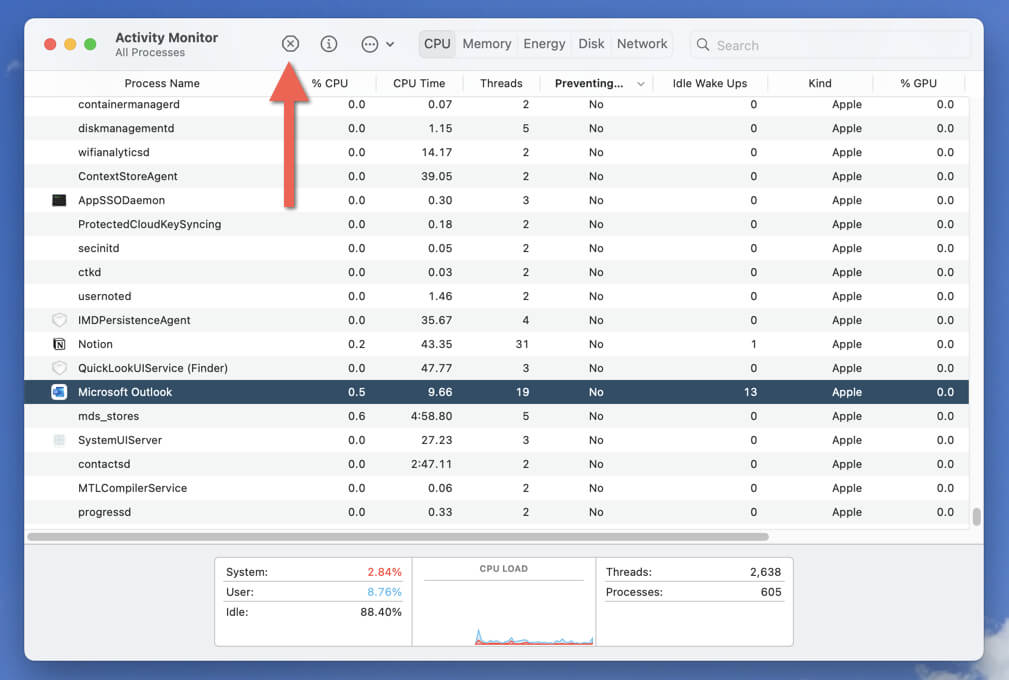Click the Stop process (X) toolbar icon

coord(290,44)
